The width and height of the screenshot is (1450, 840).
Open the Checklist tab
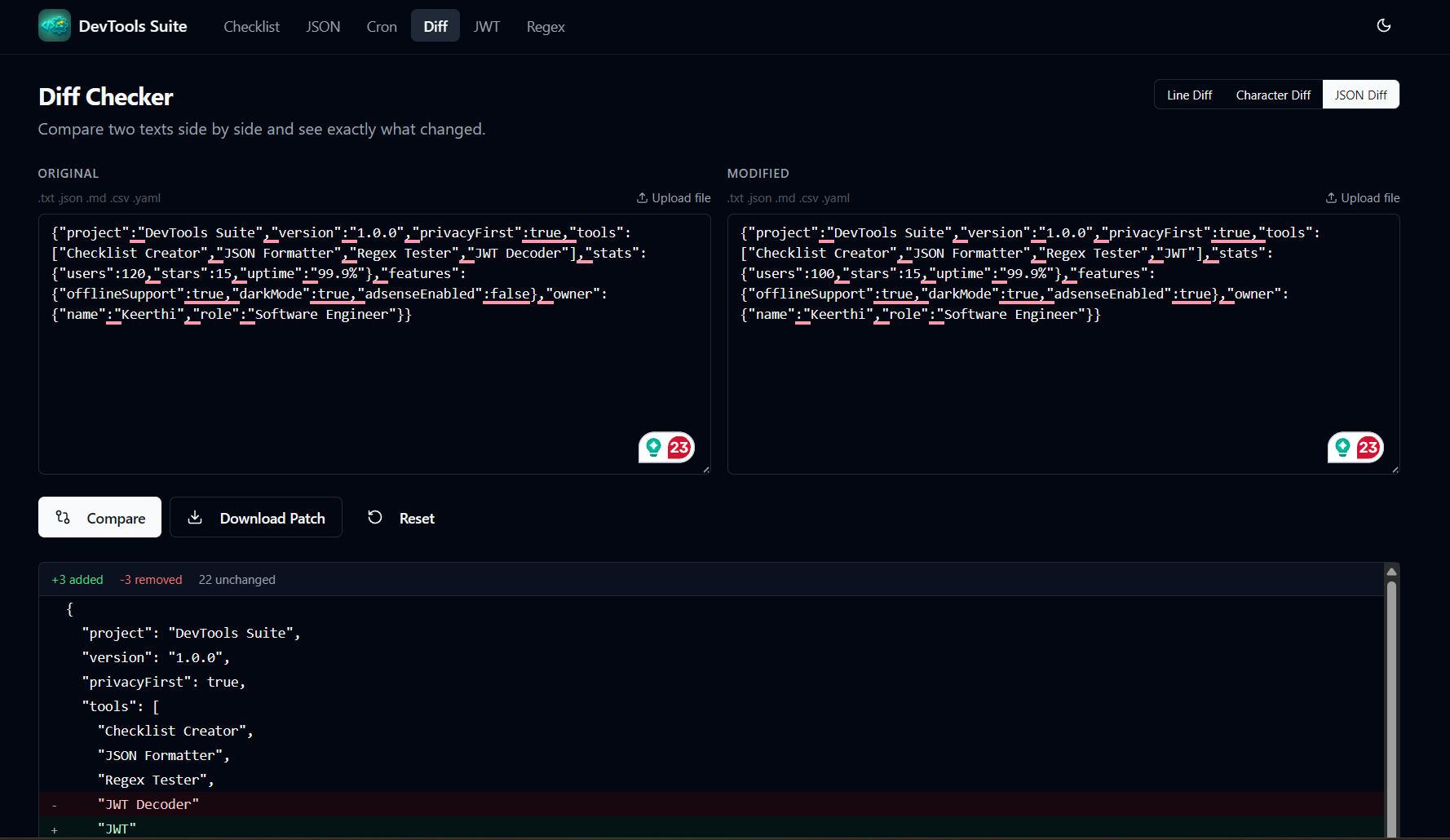[251, 26]
